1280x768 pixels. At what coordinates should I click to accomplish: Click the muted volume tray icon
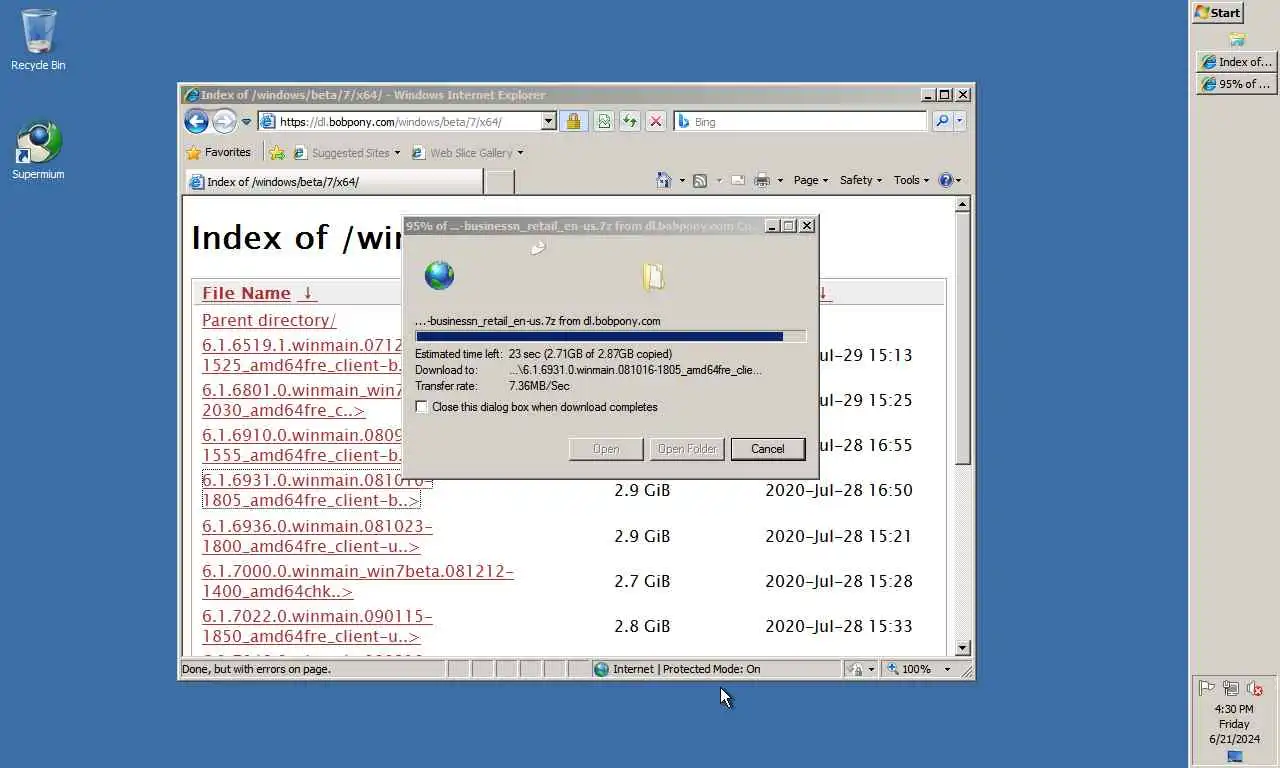1255,688
